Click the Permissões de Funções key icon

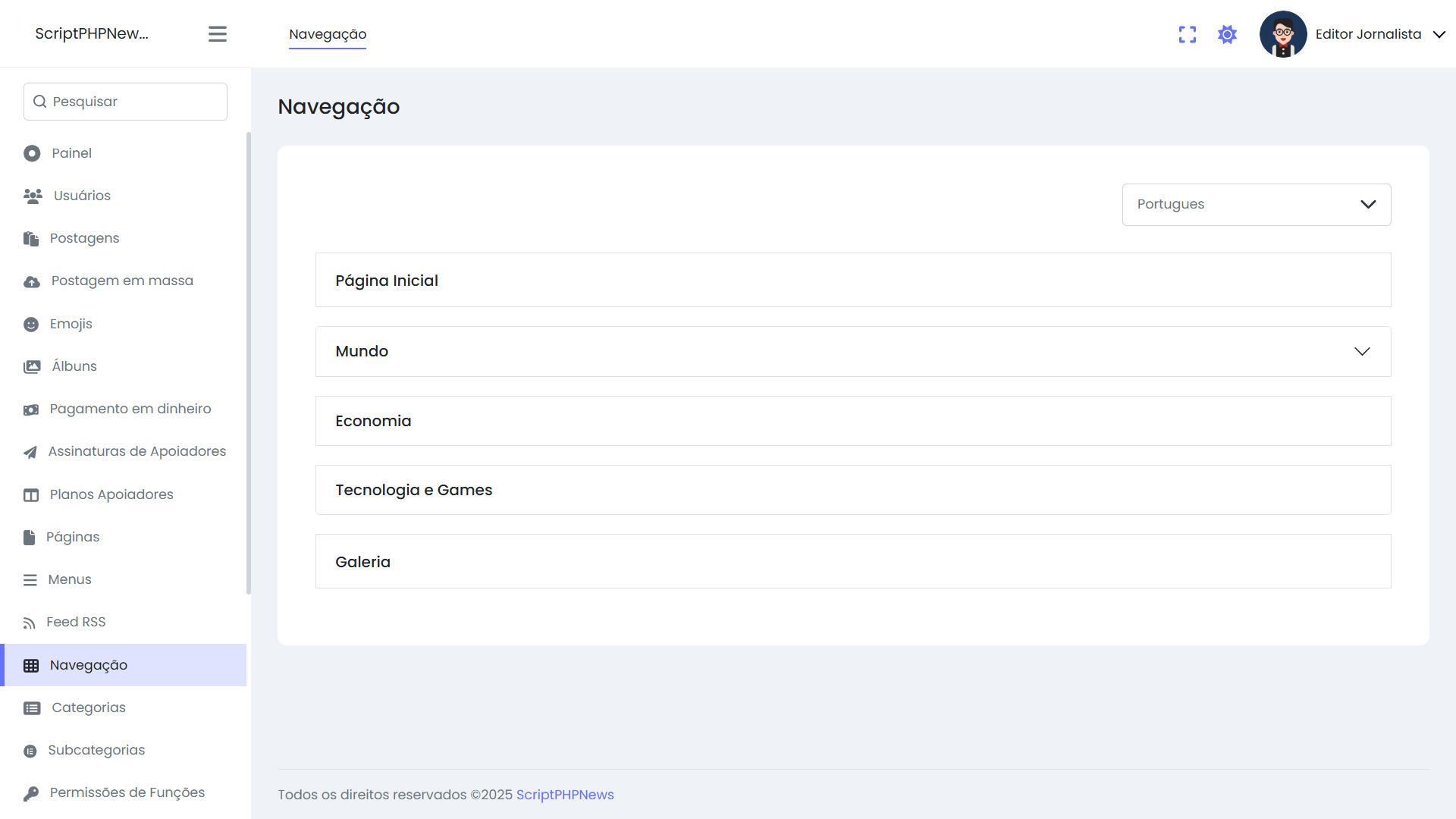31,793
